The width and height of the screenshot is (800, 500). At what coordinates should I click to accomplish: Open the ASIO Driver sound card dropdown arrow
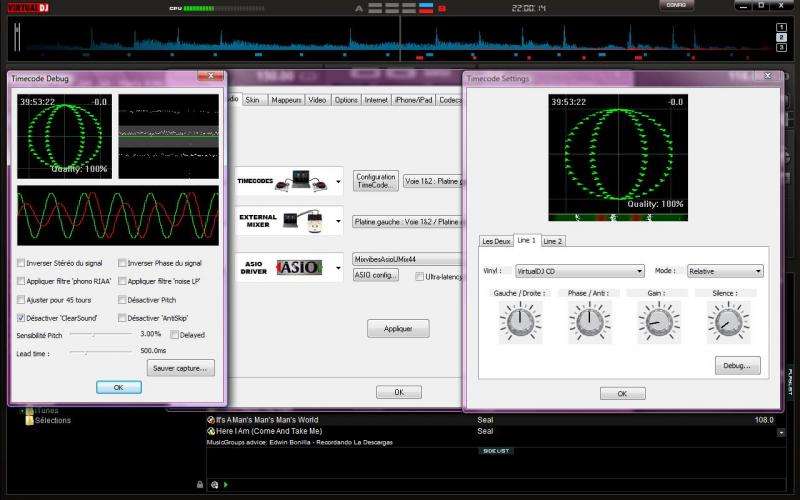338,268
